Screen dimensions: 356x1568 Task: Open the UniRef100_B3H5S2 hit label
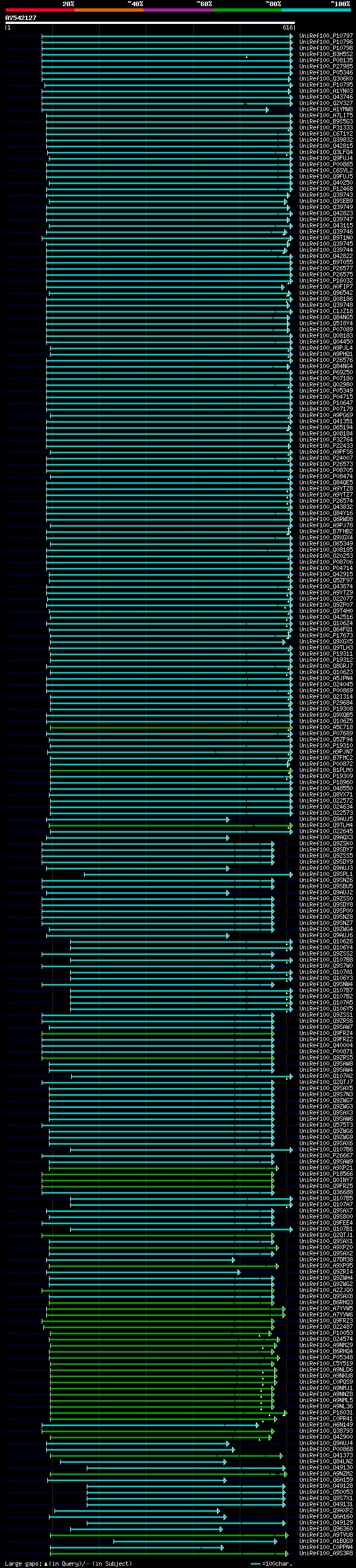pyautogui.click(x=326, y=54)
